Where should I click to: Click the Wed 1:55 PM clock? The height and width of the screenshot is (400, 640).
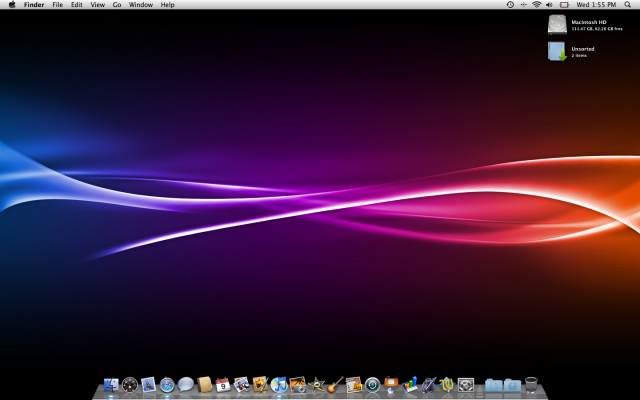pos(596,5)
